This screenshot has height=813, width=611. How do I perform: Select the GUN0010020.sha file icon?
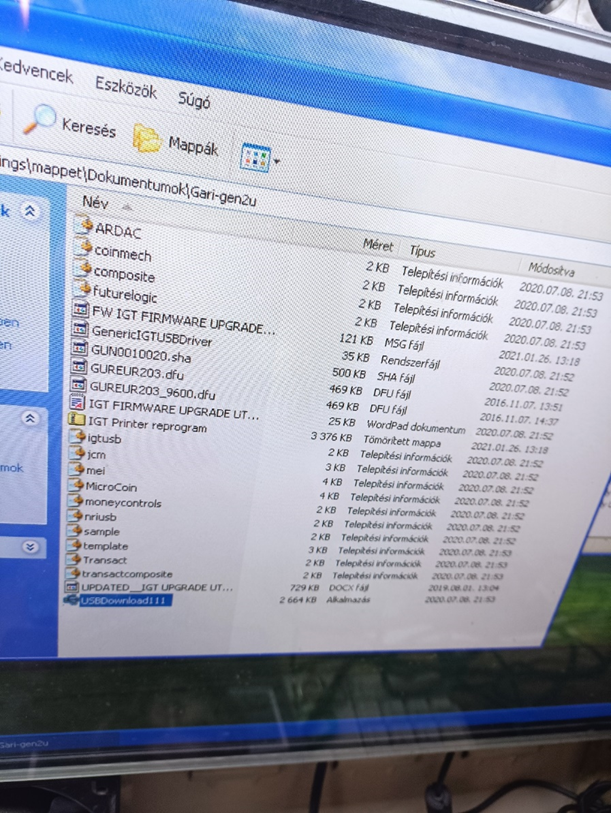(x=79, y=347)
